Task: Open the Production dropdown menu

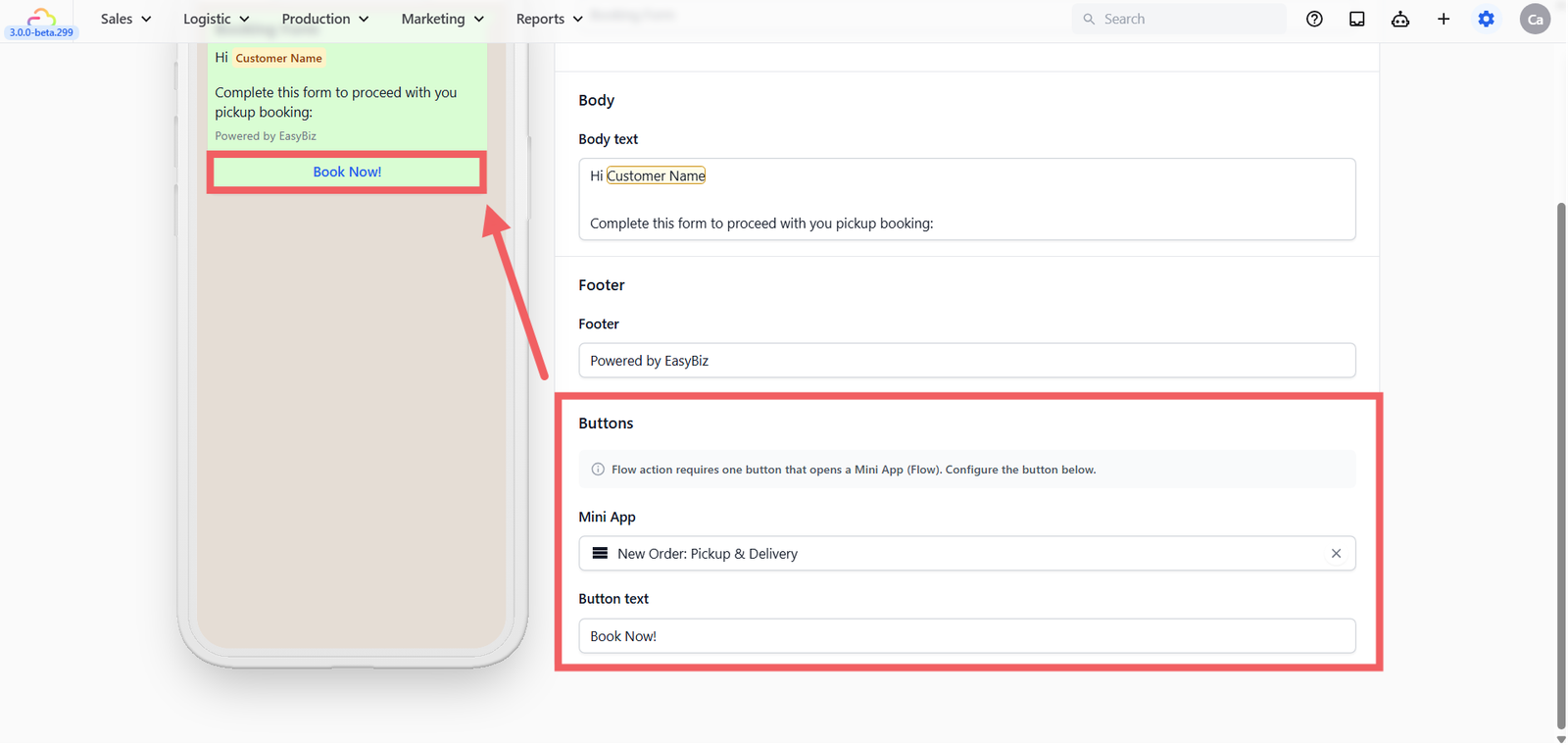Action: (x=325, y=19)
